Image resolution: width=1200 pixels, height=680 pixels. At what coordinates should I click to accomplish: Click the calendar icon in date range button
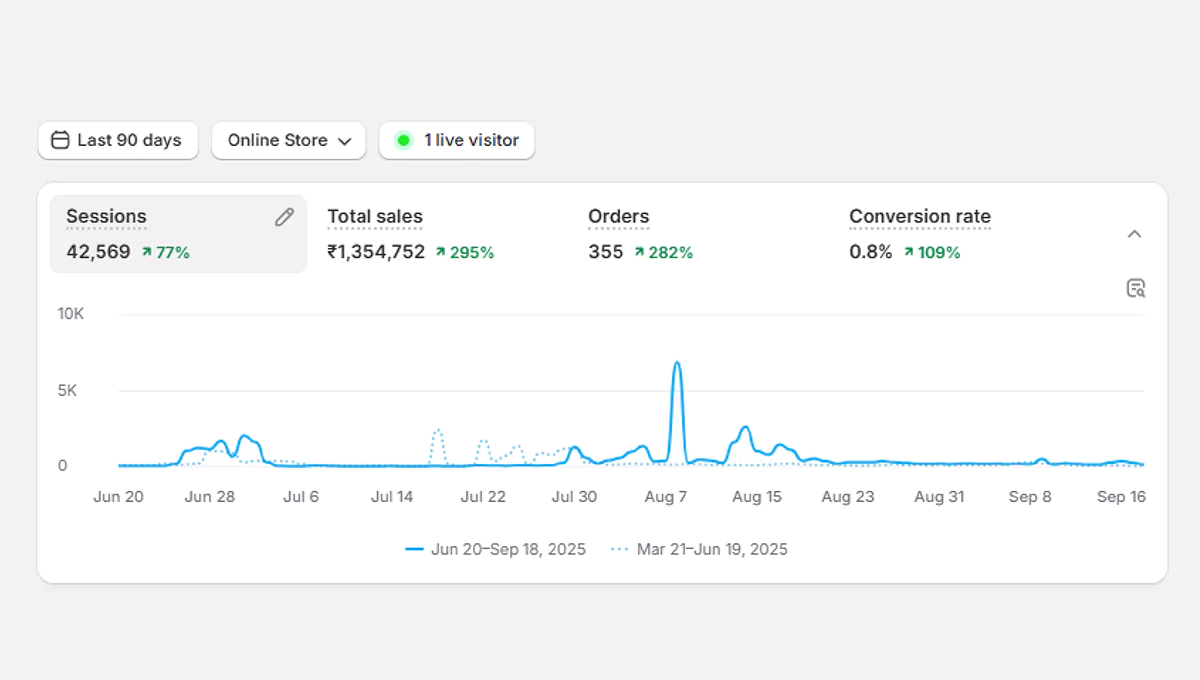click(x=60, y=140)
